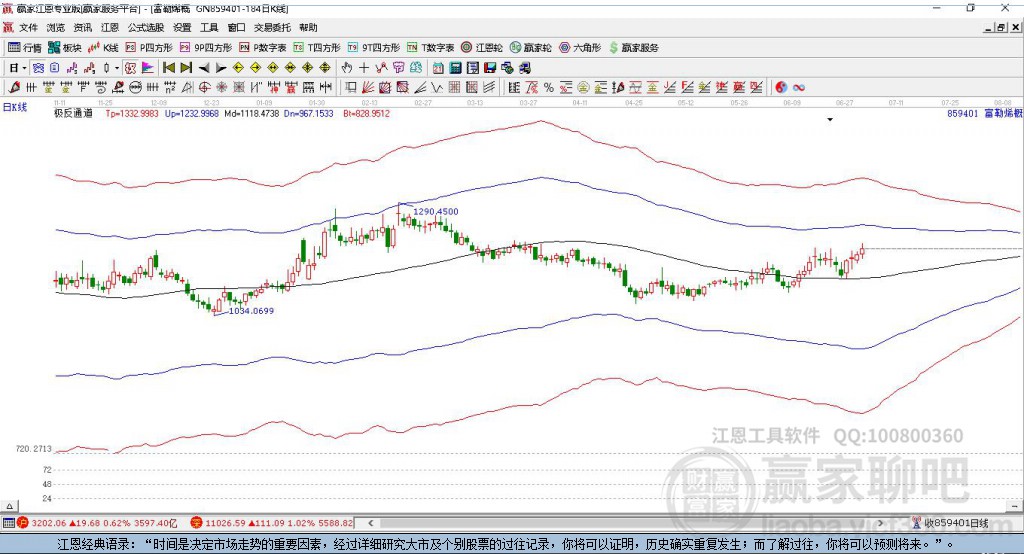
Task: Click the 板块 toolbar button
Action: coord(64,48)
